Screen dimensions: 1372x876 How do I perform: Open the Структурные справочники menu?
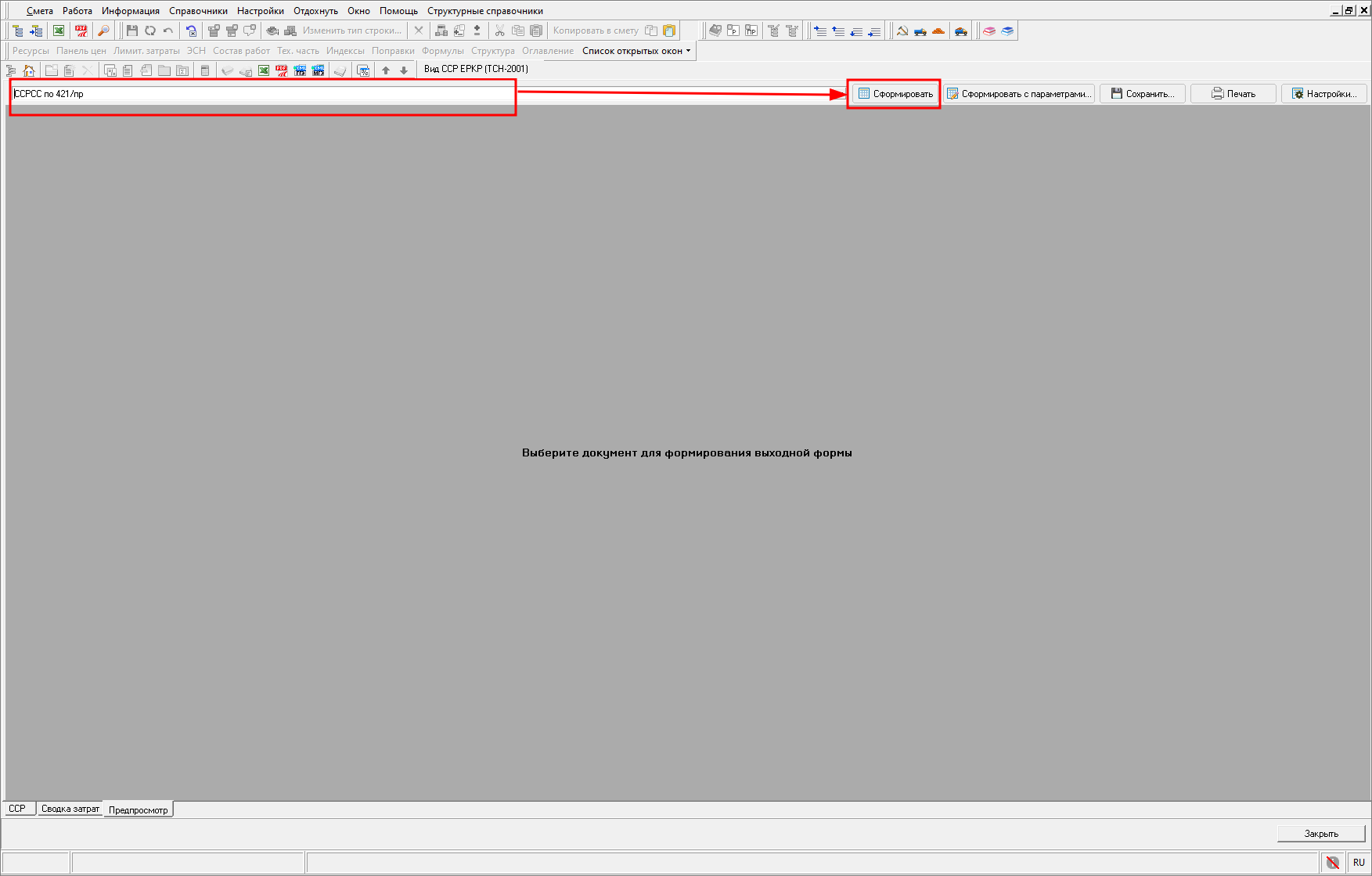point(484,11)
